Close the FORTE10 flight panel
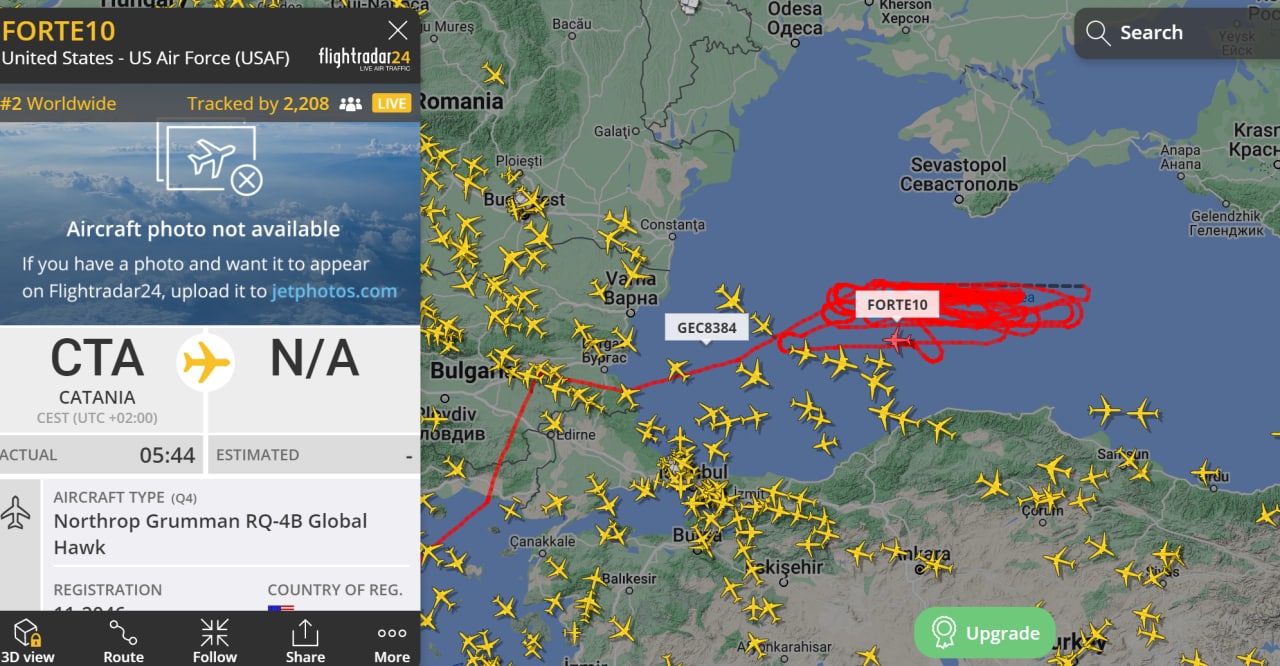 point(398,30)
